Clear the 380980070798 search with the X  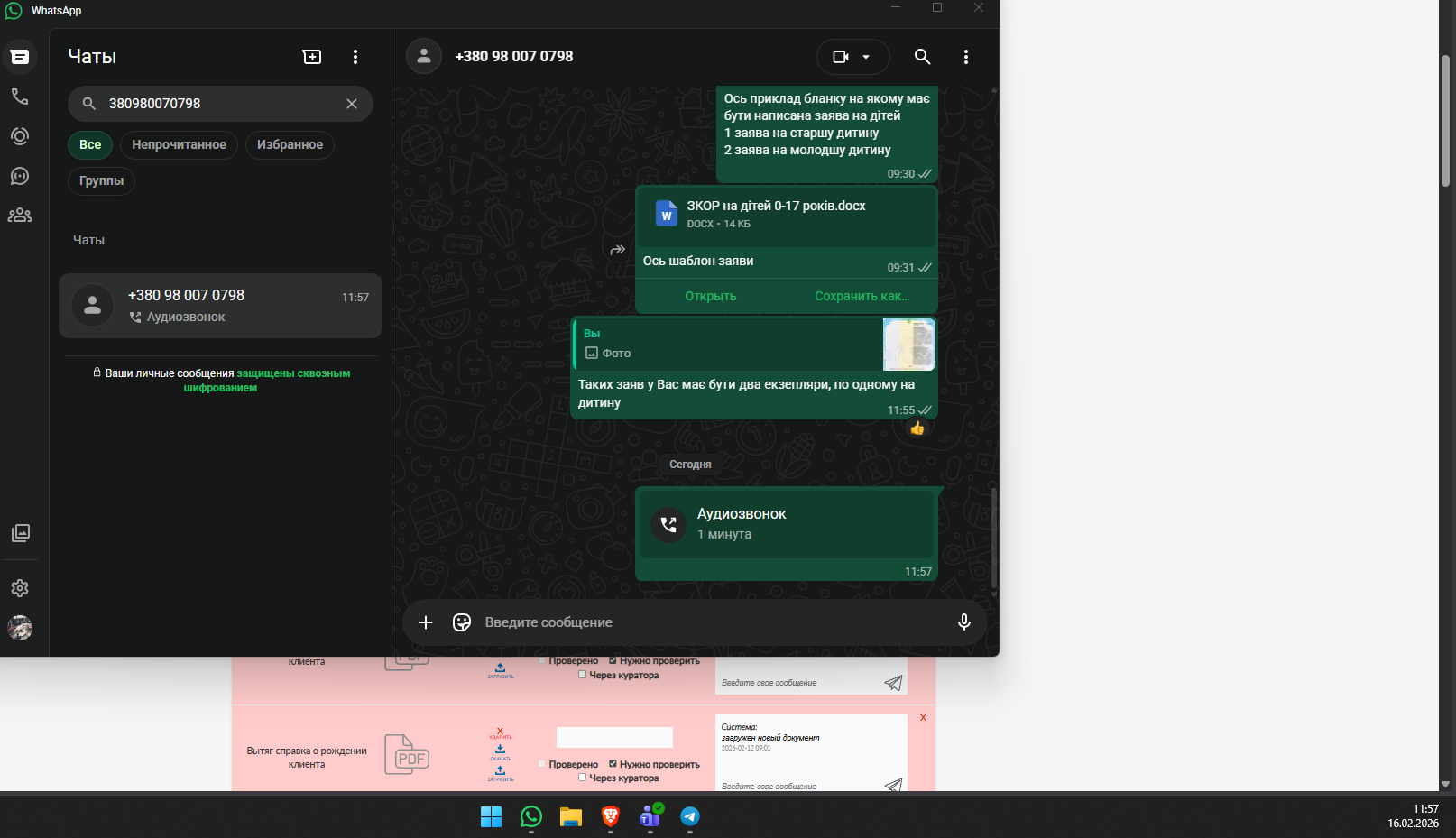[352, 104]
